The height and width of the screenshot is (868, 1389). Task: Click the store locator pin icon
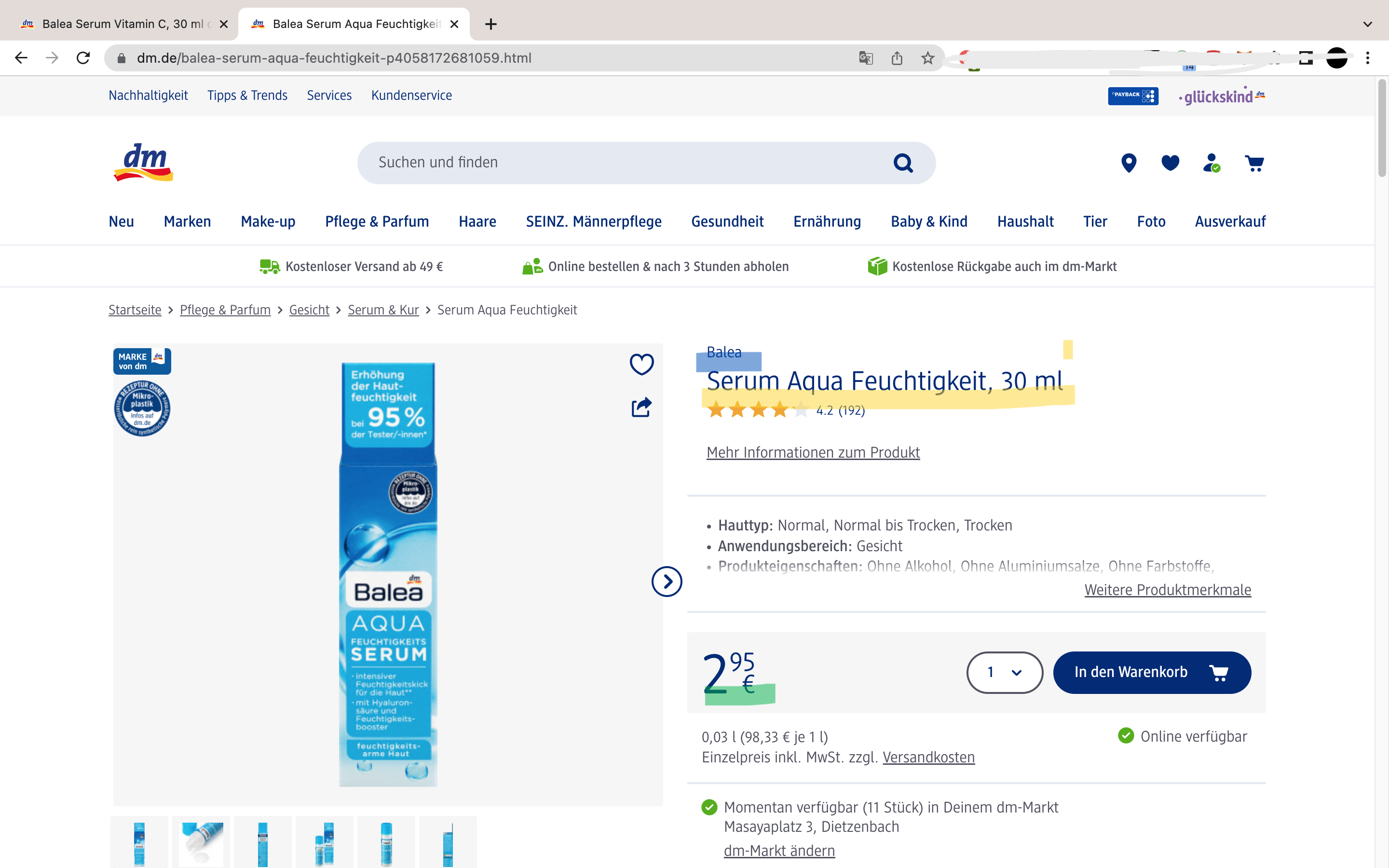[x=1129, y=163]
